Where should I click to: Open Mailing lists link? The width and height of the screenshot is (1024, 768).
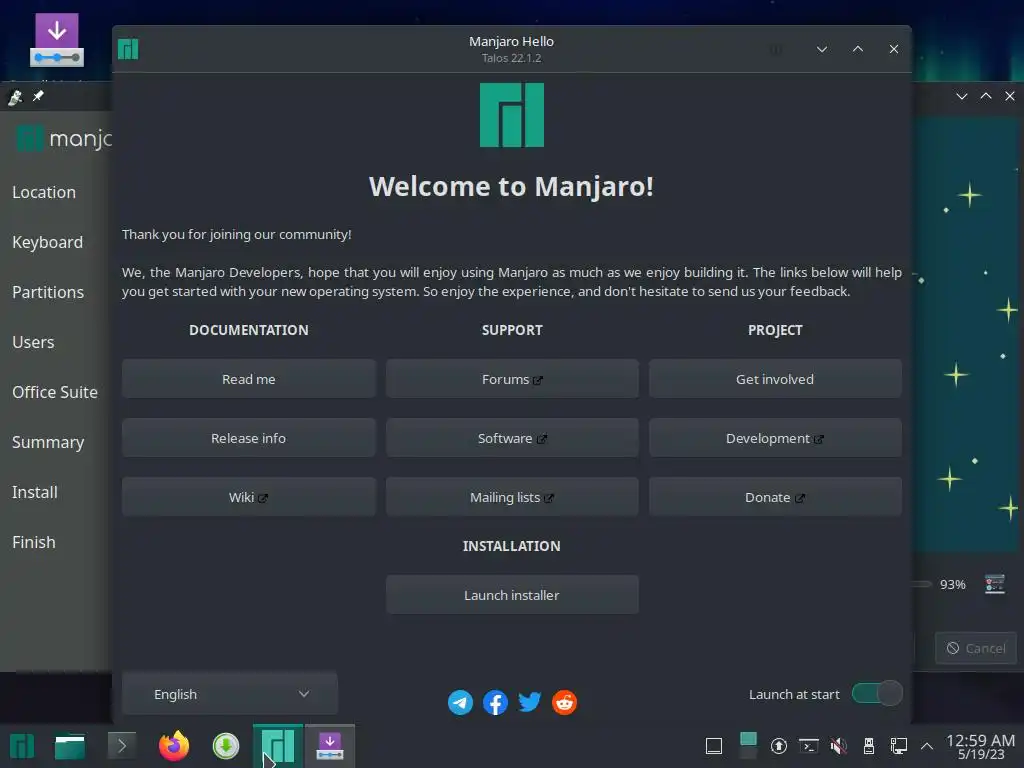click(x=512, y=497)
